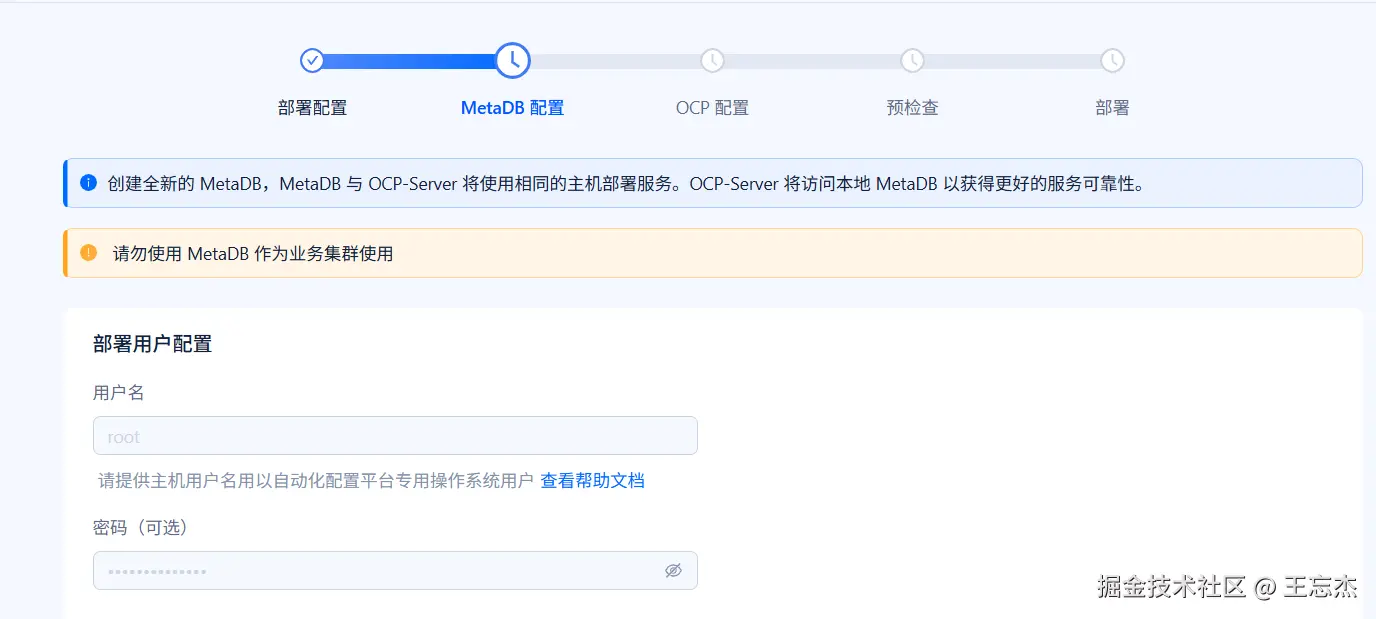Click the 部署用户配置 section heading

(x=152, y=344)
